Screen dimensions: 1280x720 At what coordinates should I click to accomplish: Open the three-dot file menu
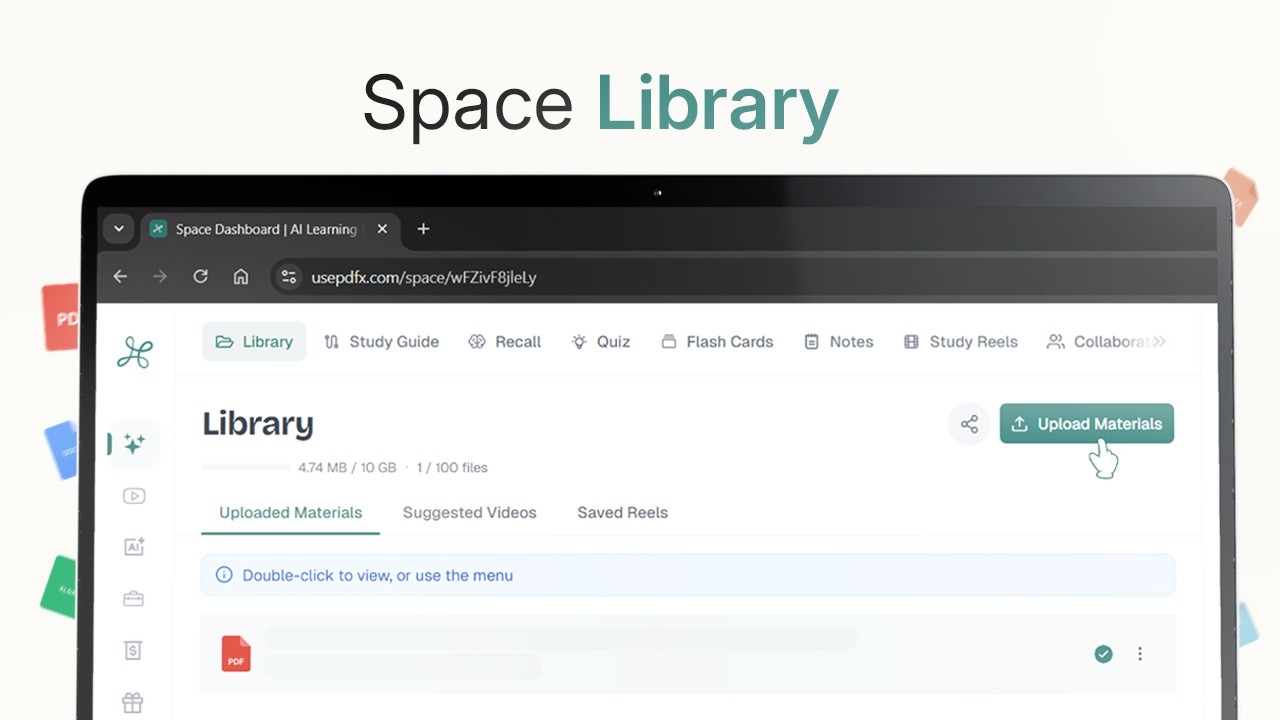(x=1140, y=654)
